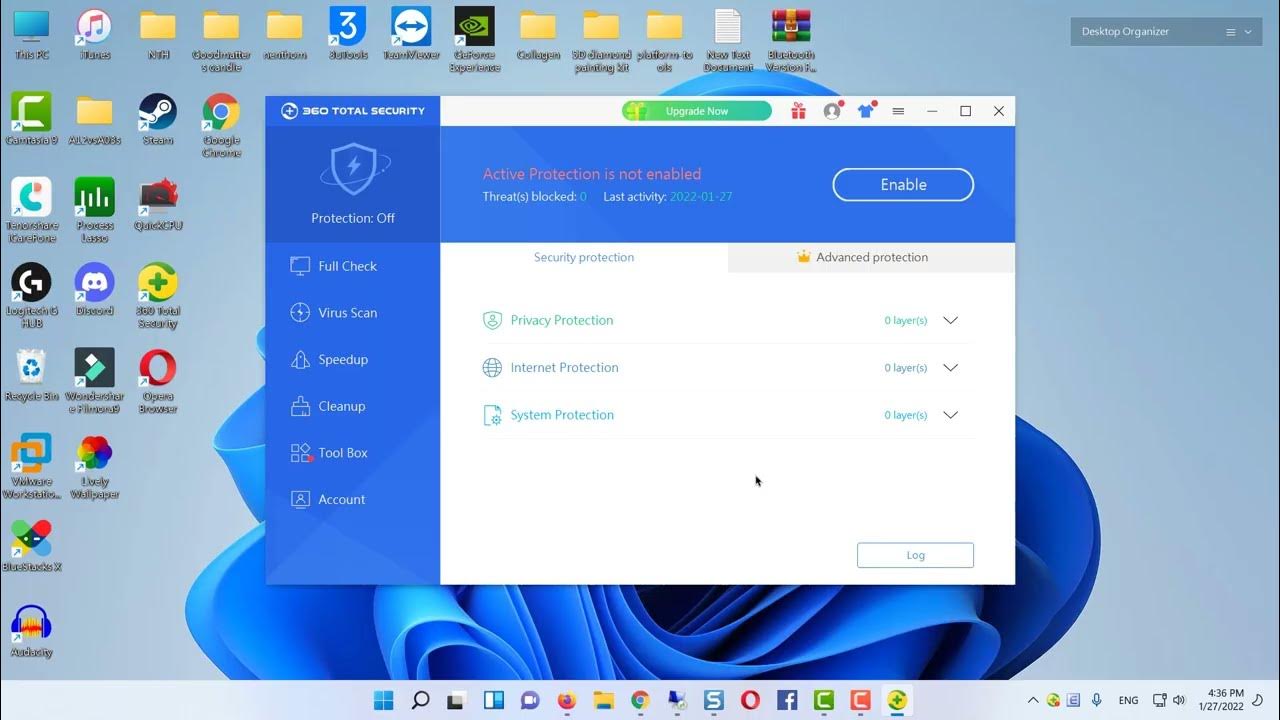Click the System Protection gear icon
This screenshot has width=1280, height=720.
(492, 415)
